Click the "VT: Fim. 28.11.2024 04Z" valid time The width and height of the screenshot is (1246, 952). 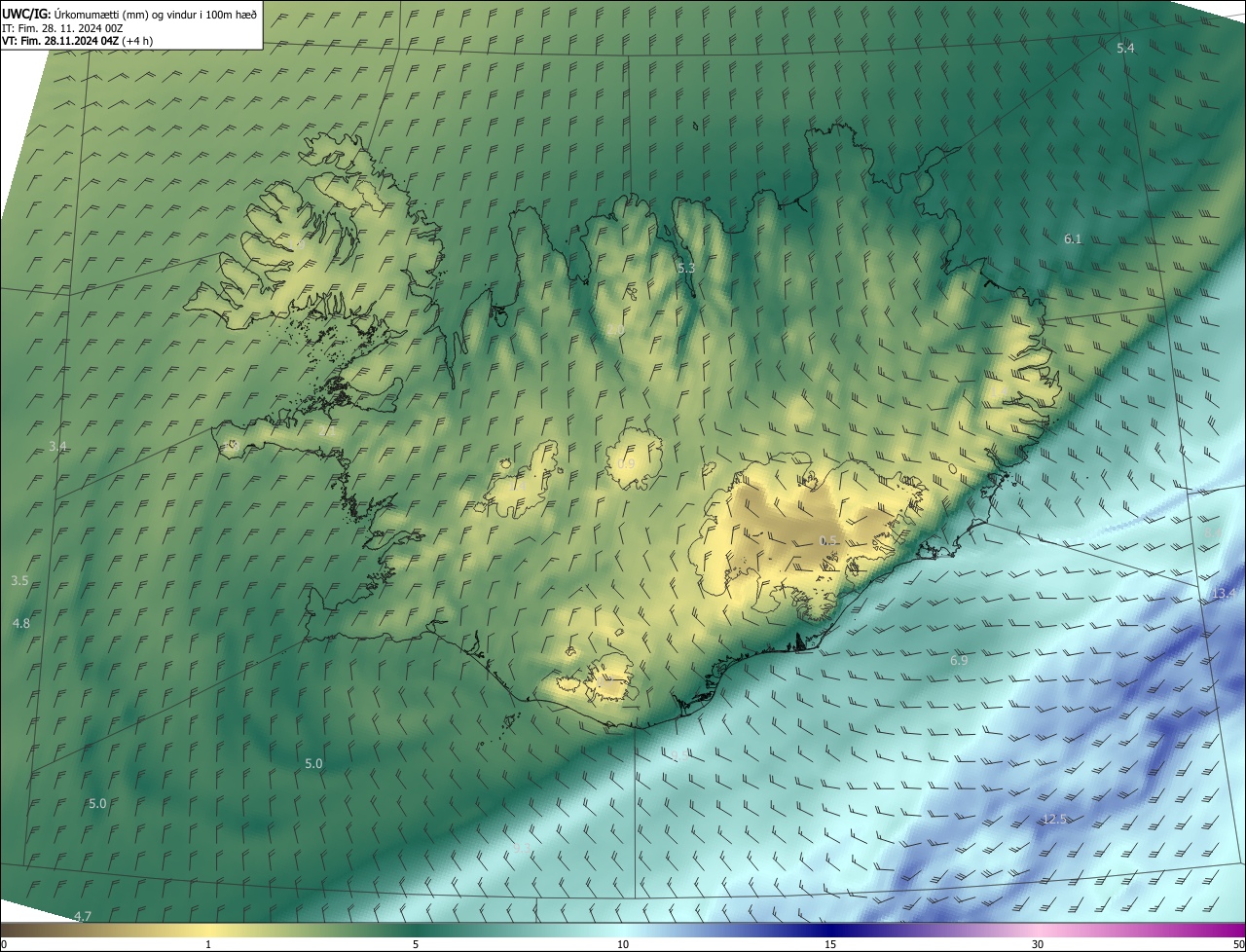60,41
